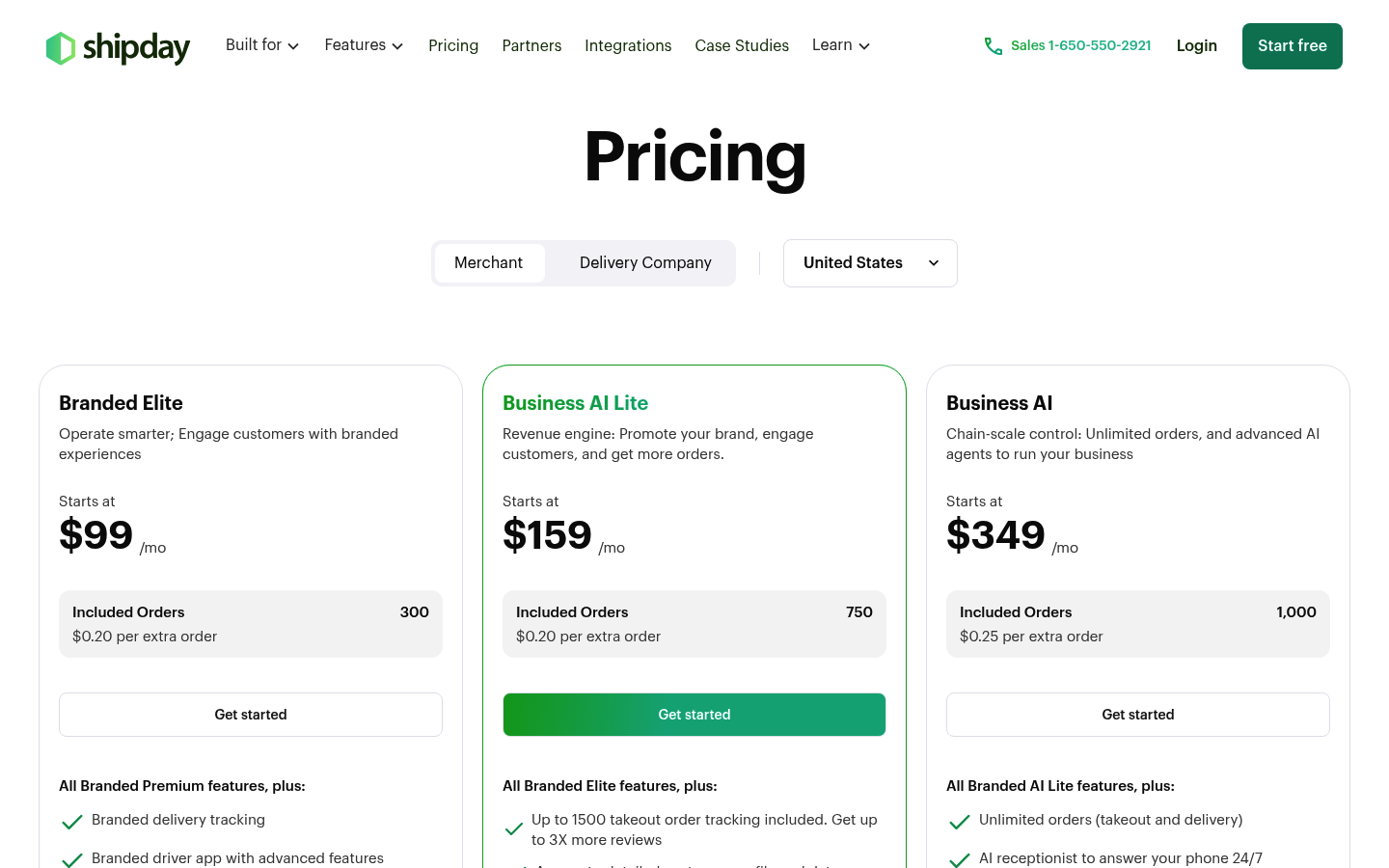The height and width of the screenshot is (868, 1389).
Task: Get started with Branded Elite plan
Action: click(x=251, y=715)
